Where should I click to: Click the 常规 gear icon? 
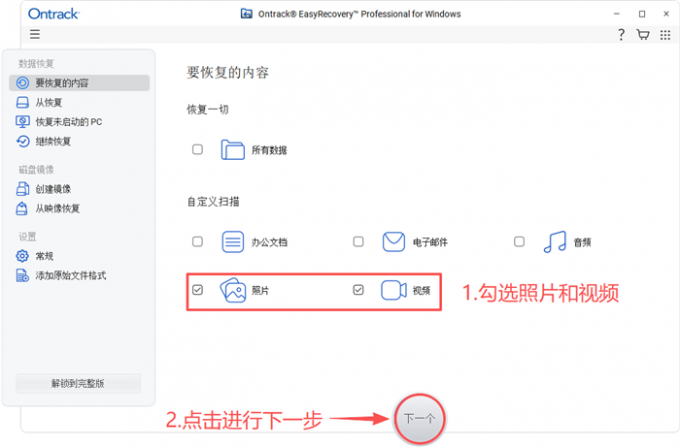click(x=22, y=256)
